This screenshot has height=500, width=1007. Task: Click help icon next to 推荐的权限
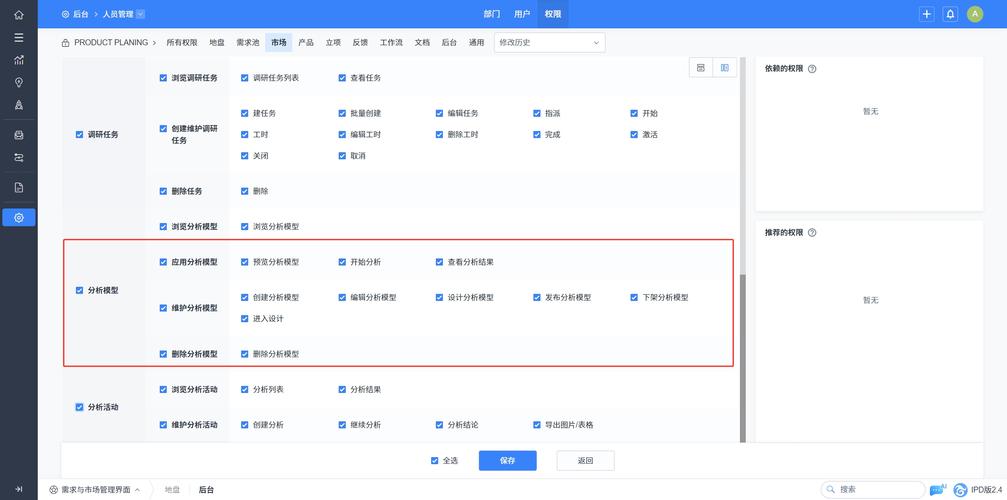pyautogui.click(x=812, y=233)
